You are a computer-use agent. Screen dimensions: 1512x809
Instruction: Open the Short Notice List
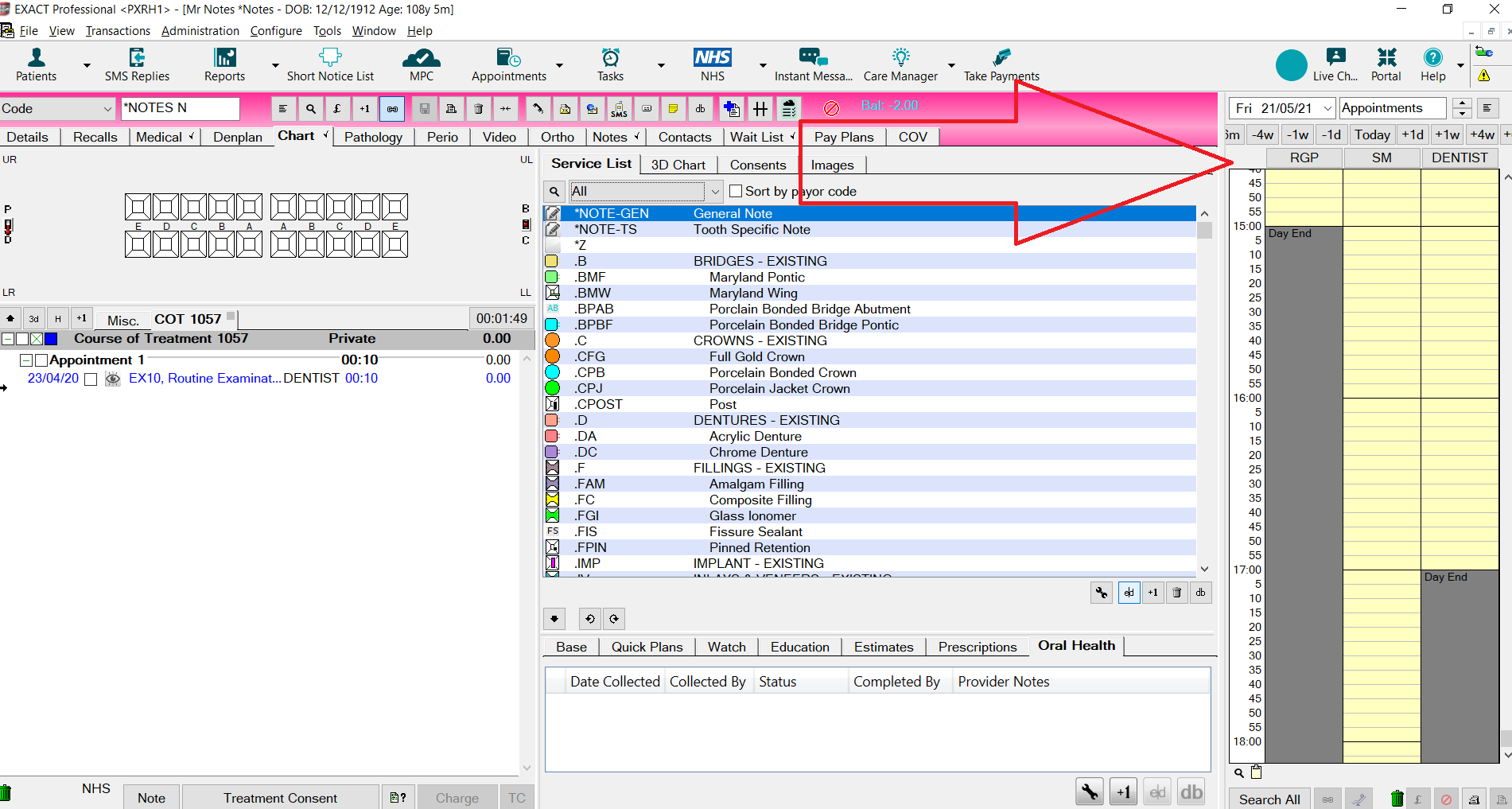coord(330,64)
